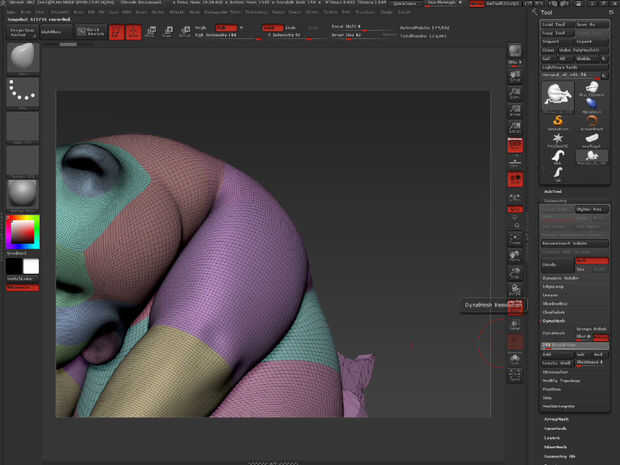Click the L.Sym icon
The height and width of the screenshot is (465, 620).
click(515, 197)
